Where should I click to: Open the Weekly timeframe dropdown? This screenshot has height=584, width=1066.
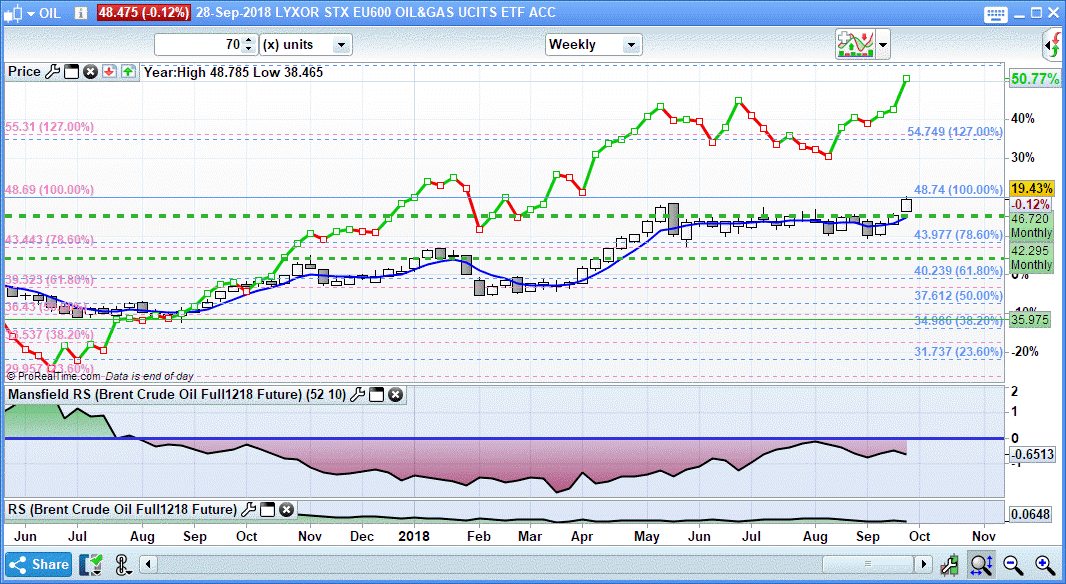point(593,44)
